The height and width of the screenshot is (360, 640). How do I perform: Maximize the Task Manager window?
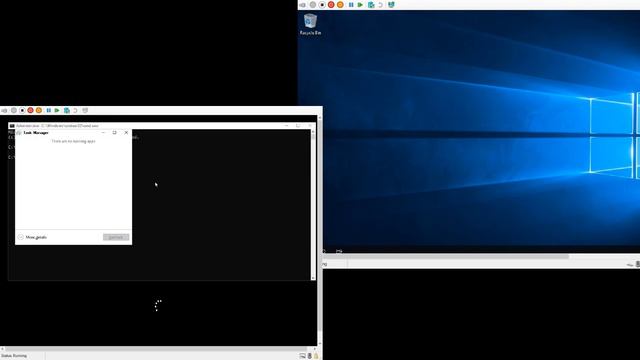pyautogui.click(x=114, y=133)
